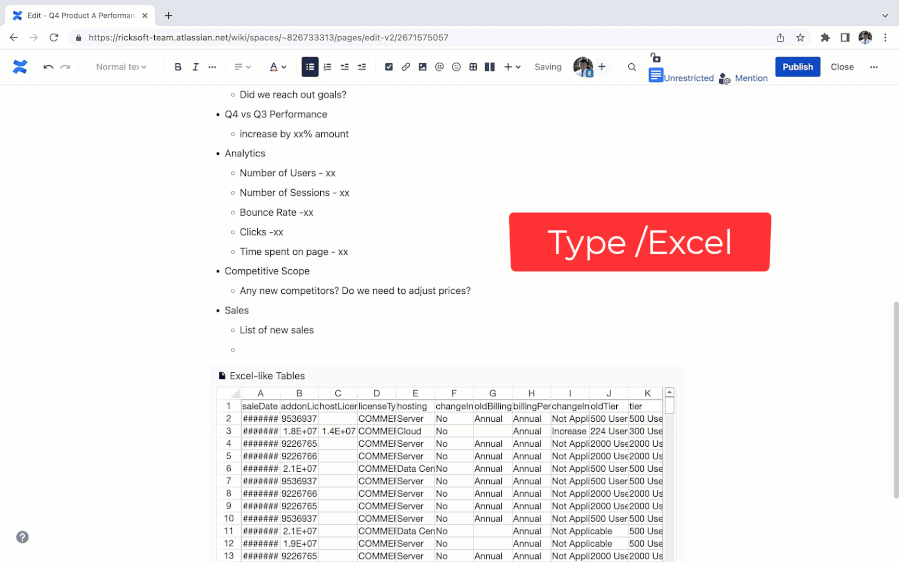This screenshot has height=562, width=899.
Task: Click the Bounce Rate -xx line
Action: coord(276,212)
